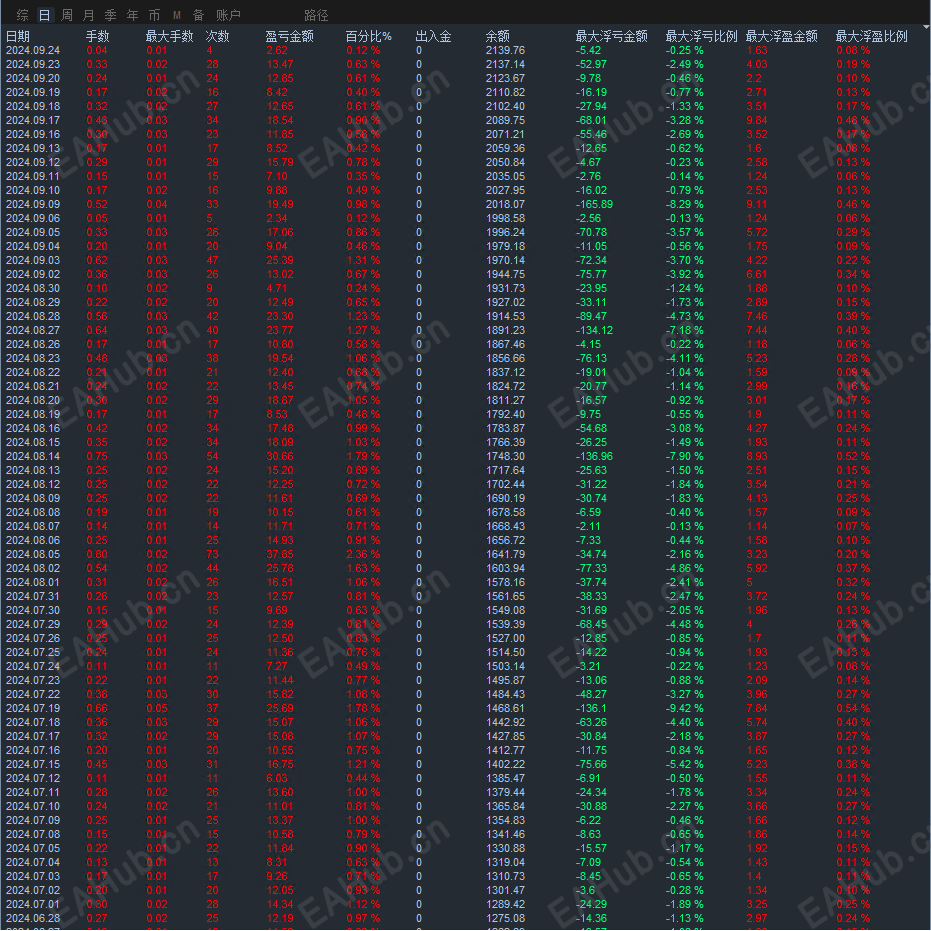Click profit amount 25.39
Viewport: 931px width, 931px height.
click(280, 260)
